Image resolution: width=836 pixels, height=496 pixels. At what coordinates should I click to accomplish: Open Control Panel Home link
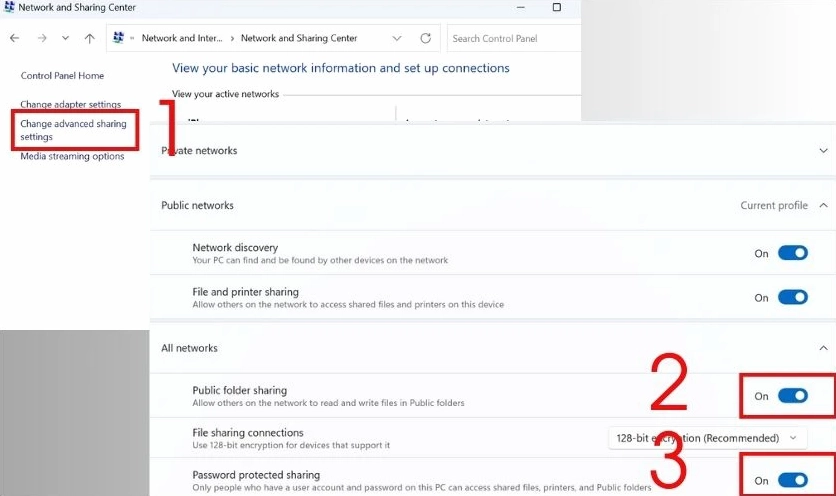coord(62,76)
